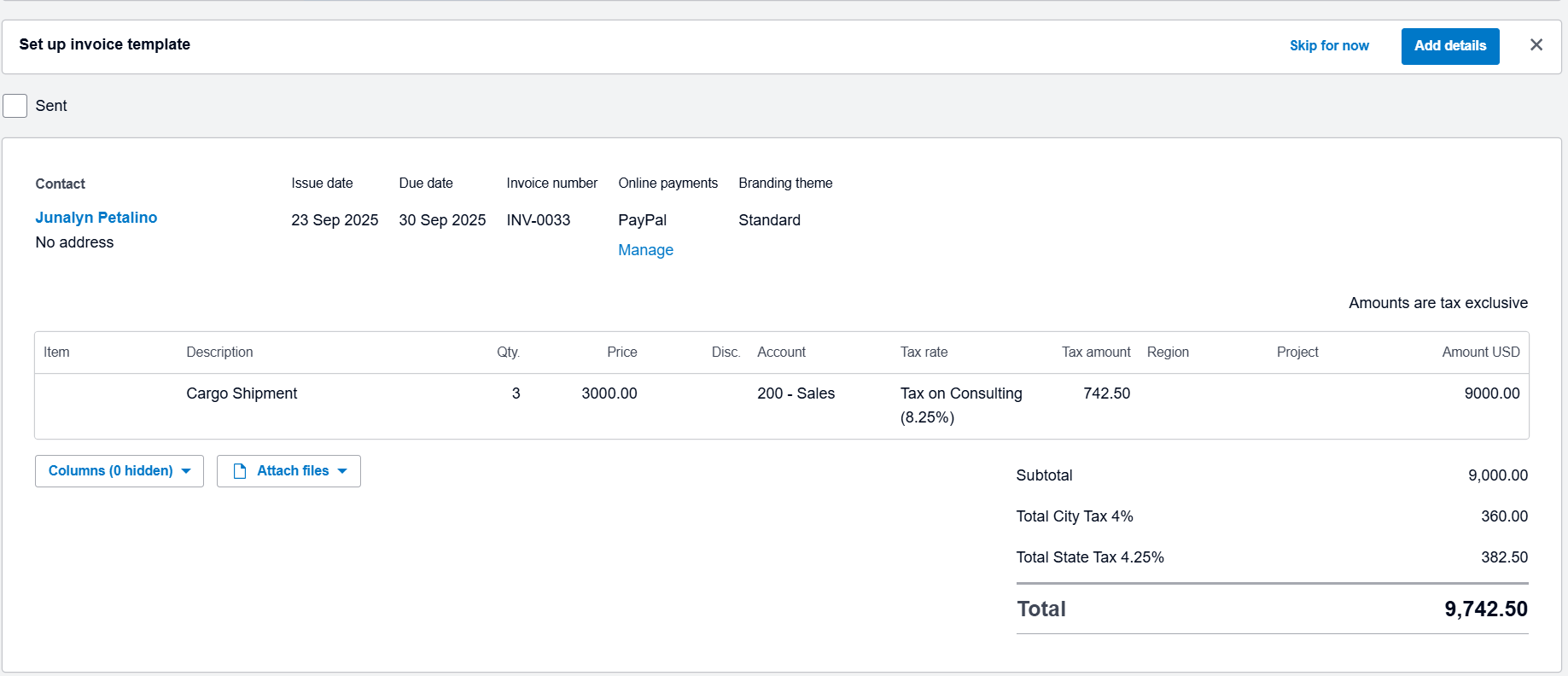The height and width of the screenshot is (676, 1568).
Task: Toggle the Sent checkbox
Action: [15, 106]
